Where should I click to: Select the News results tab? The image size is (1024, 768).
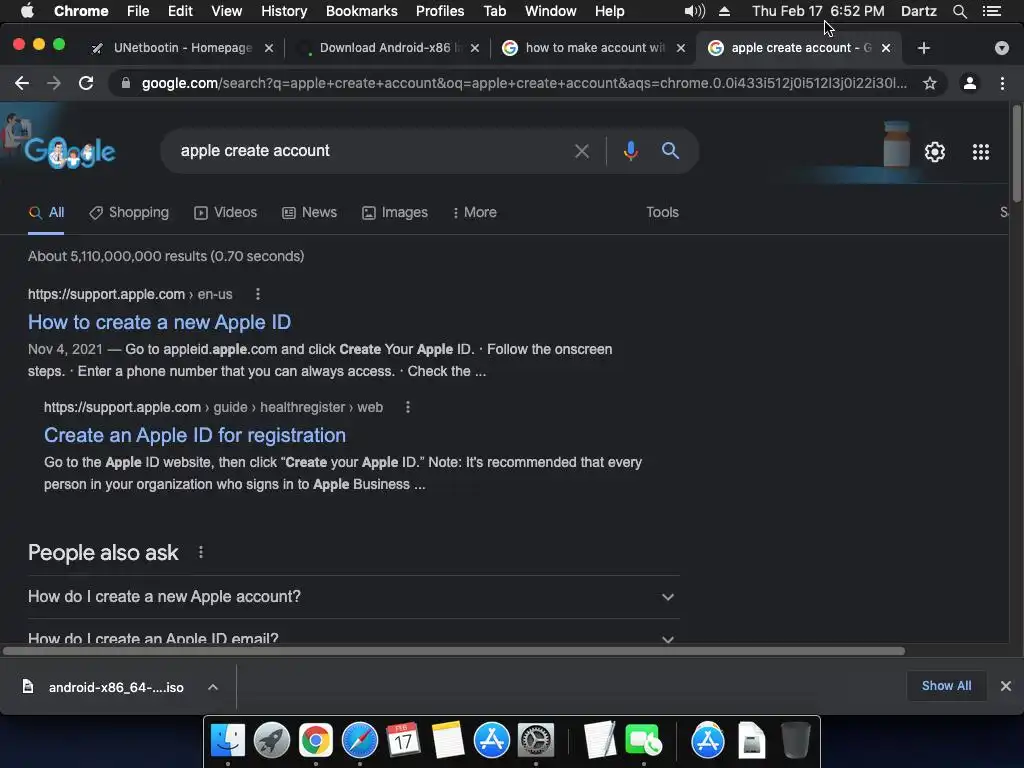[310, 212]
